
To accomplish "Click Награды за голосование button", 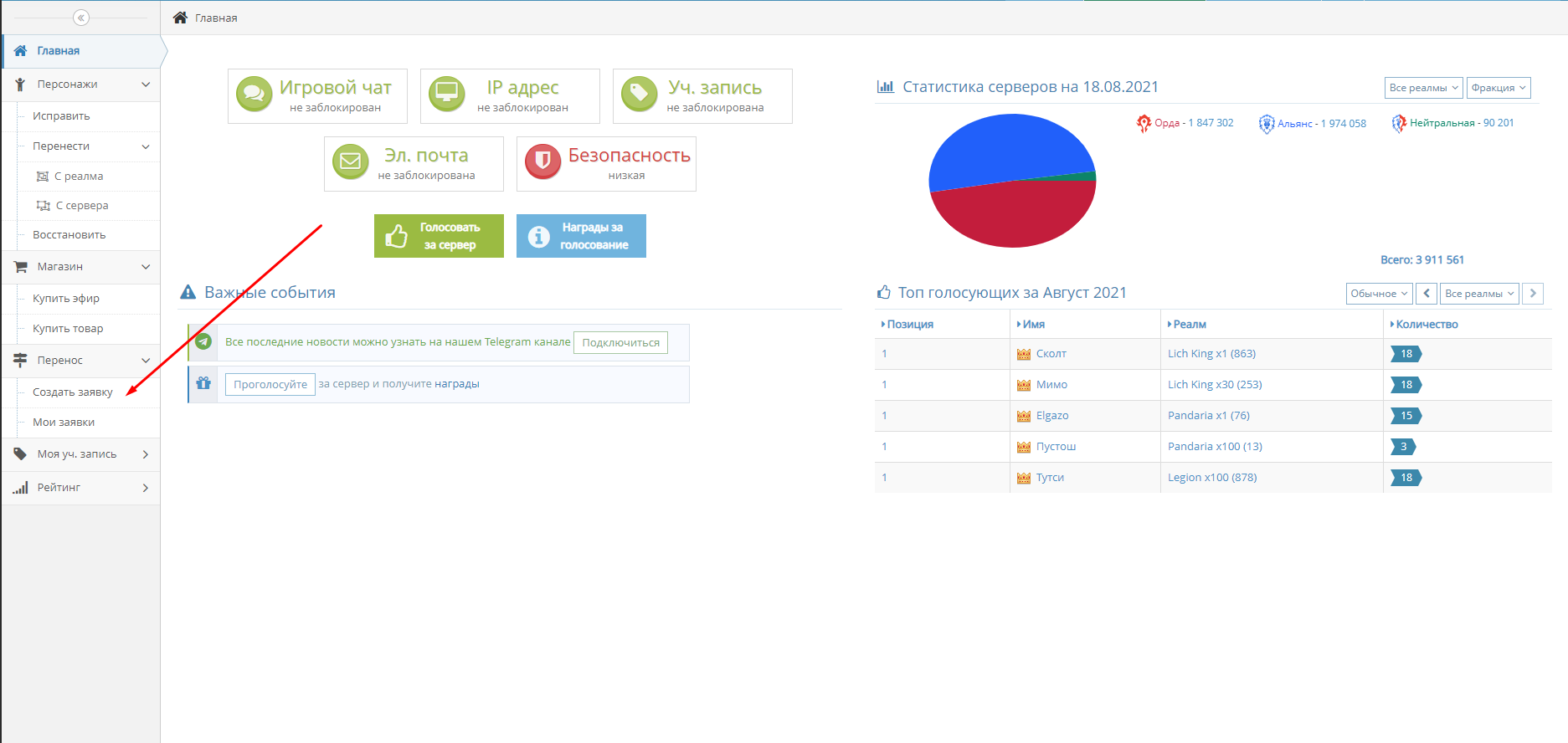I will (x=581, y=236).
